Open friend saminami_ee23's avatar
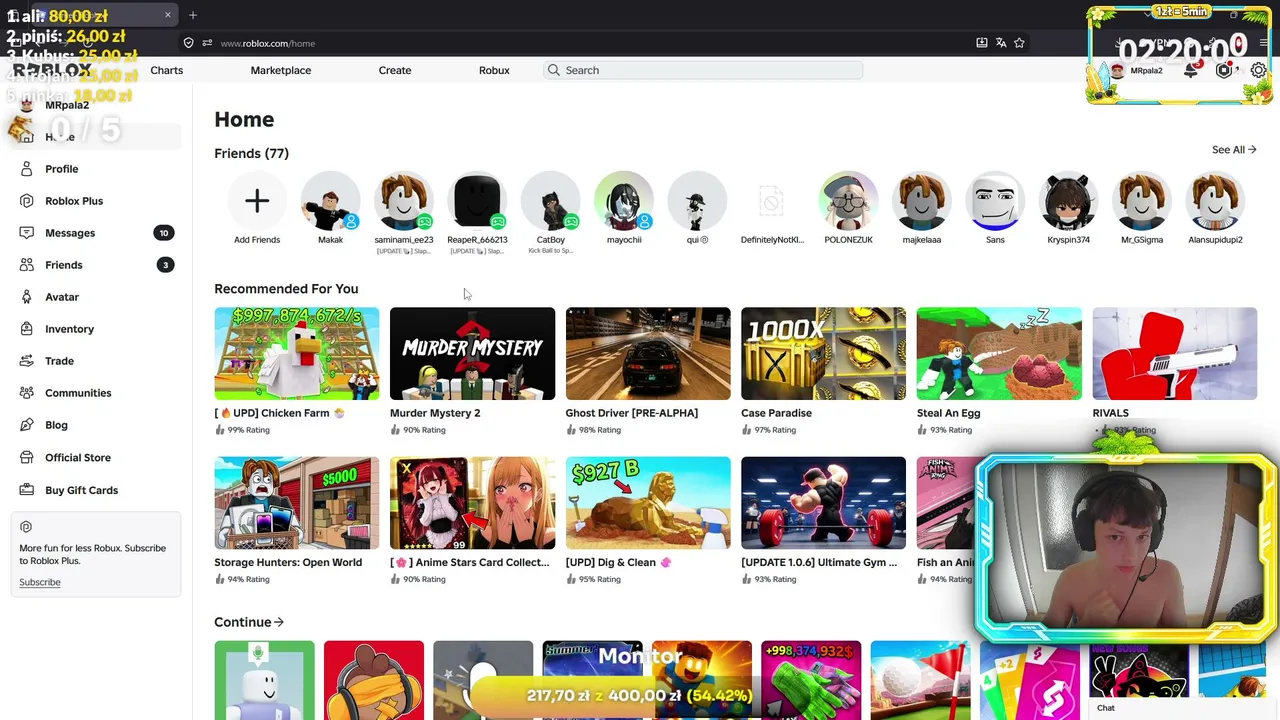This screenshot has height=720, width=1280. click(404, 201)
